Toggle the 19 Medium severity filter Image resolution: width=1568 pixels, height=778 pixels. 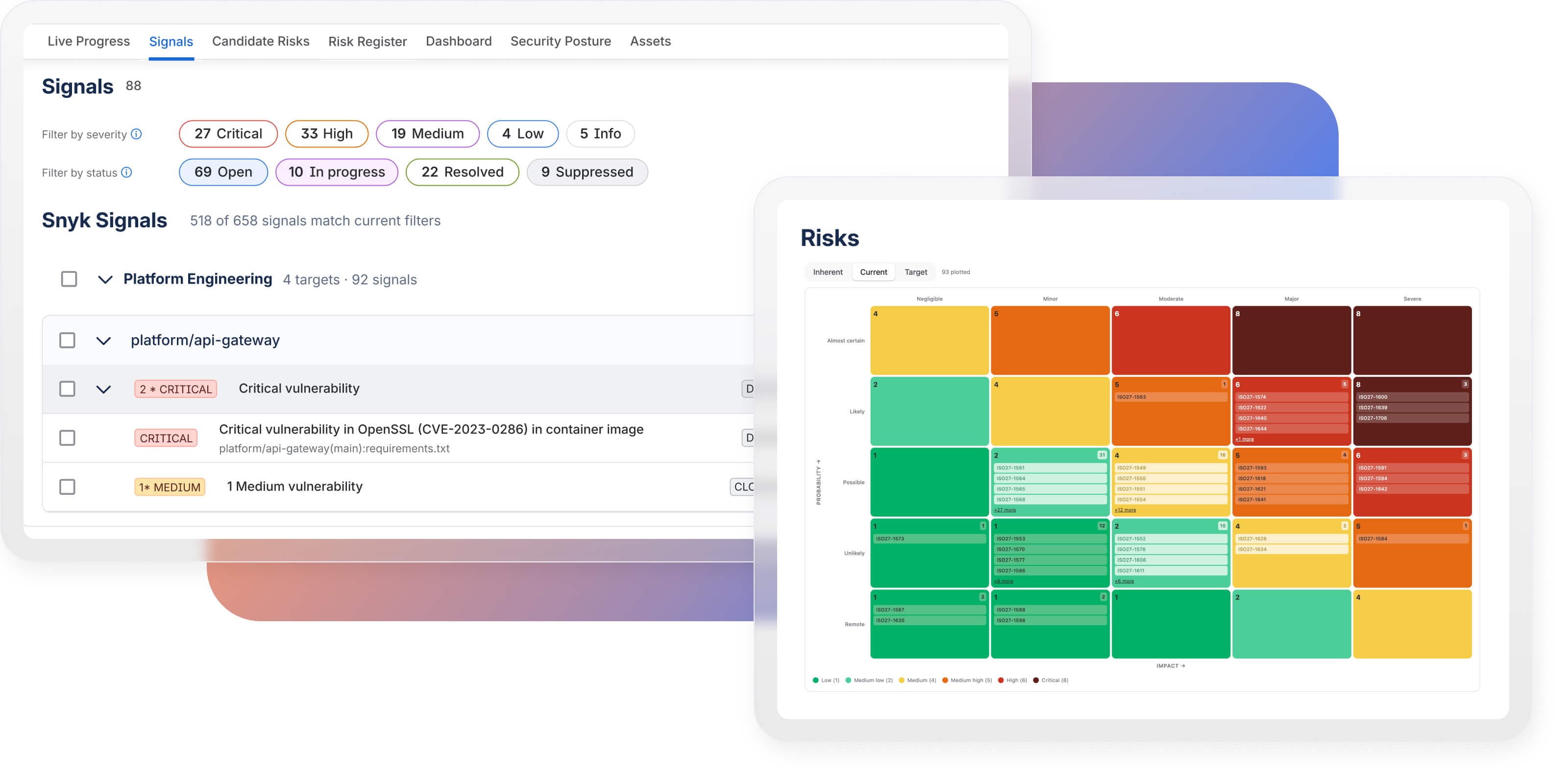tap(427, 133)
